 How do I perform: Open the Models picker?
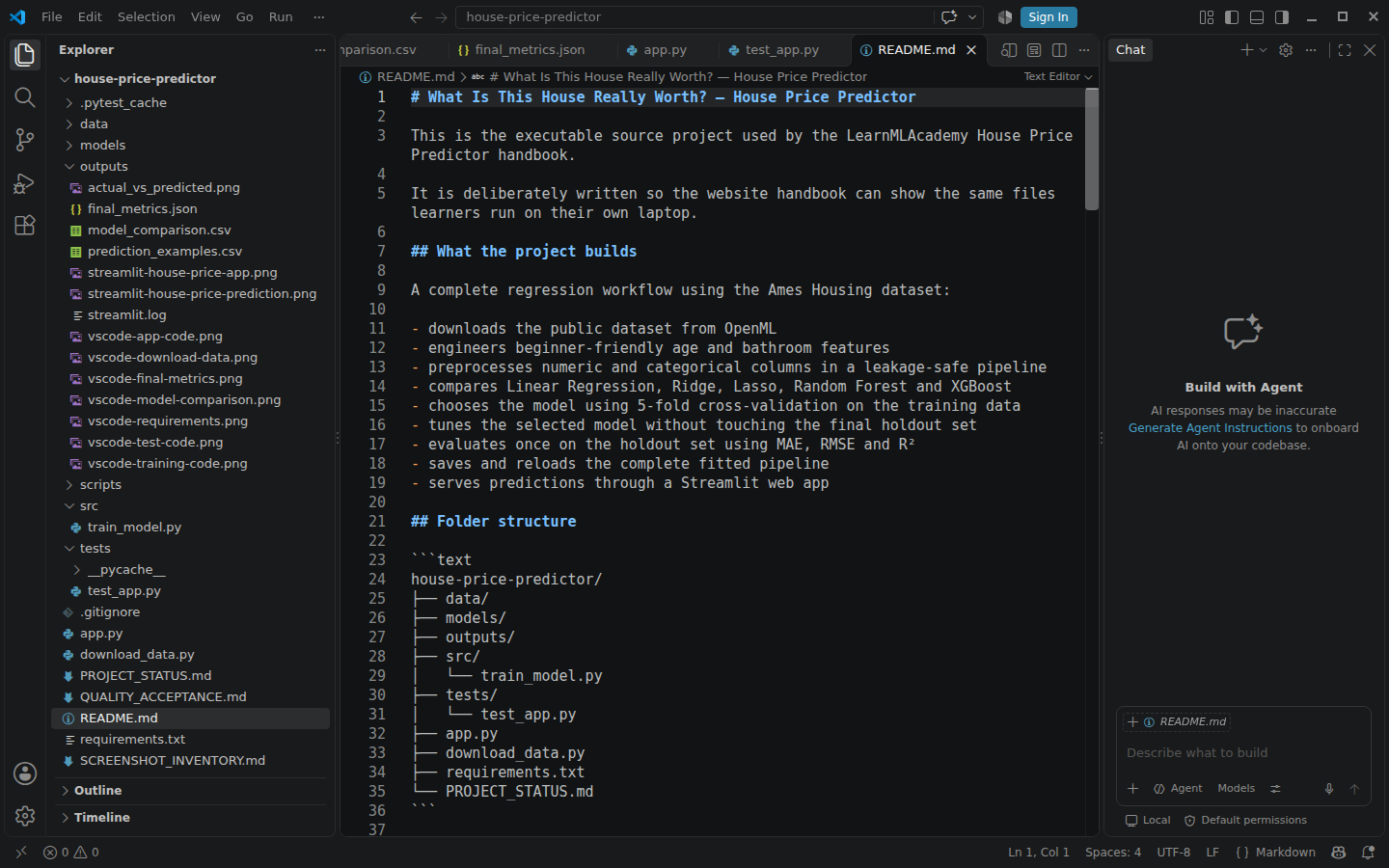coord(1237,789)
